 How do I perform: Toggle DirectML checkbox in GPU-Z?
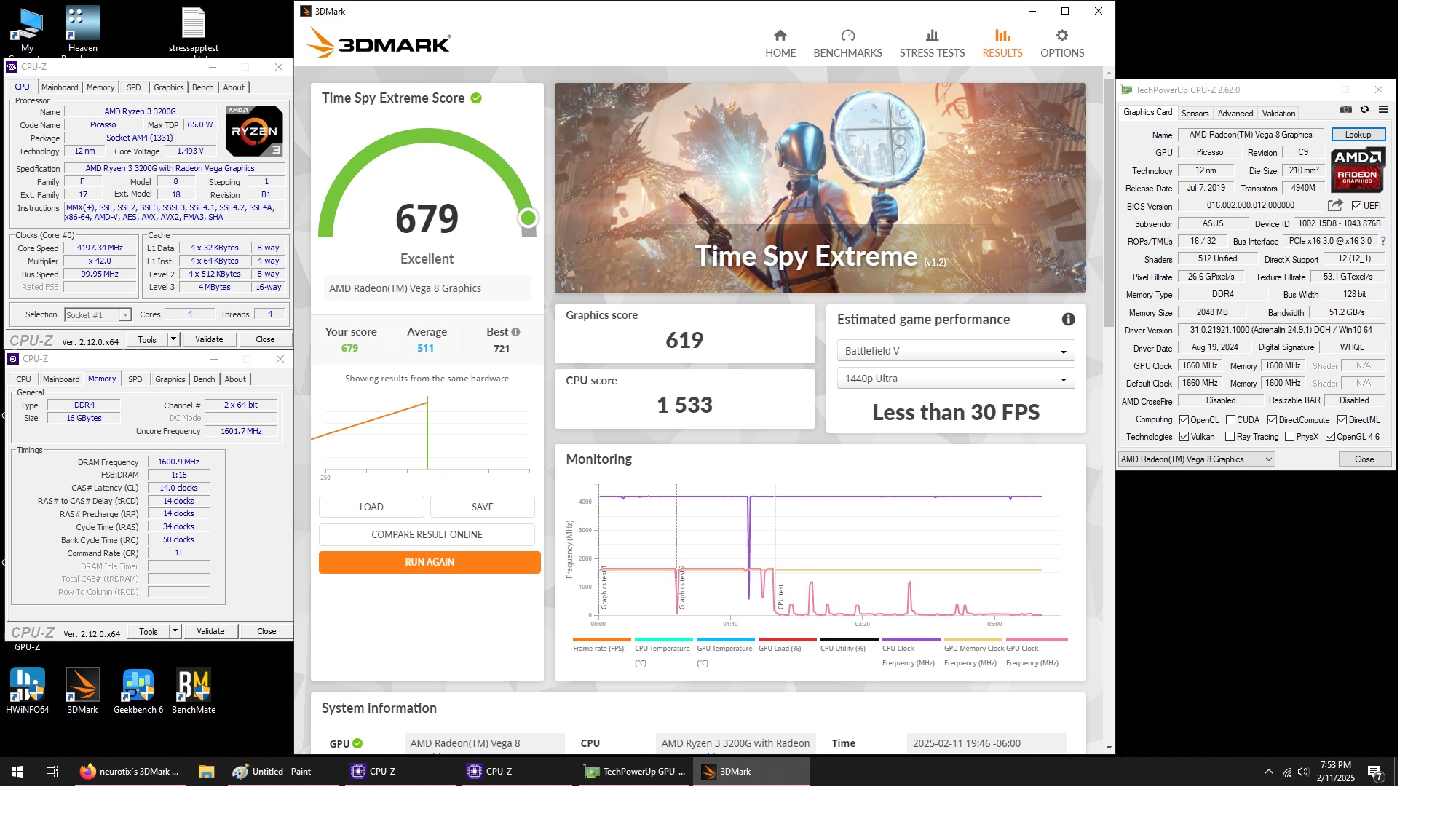click(1342, 420)
